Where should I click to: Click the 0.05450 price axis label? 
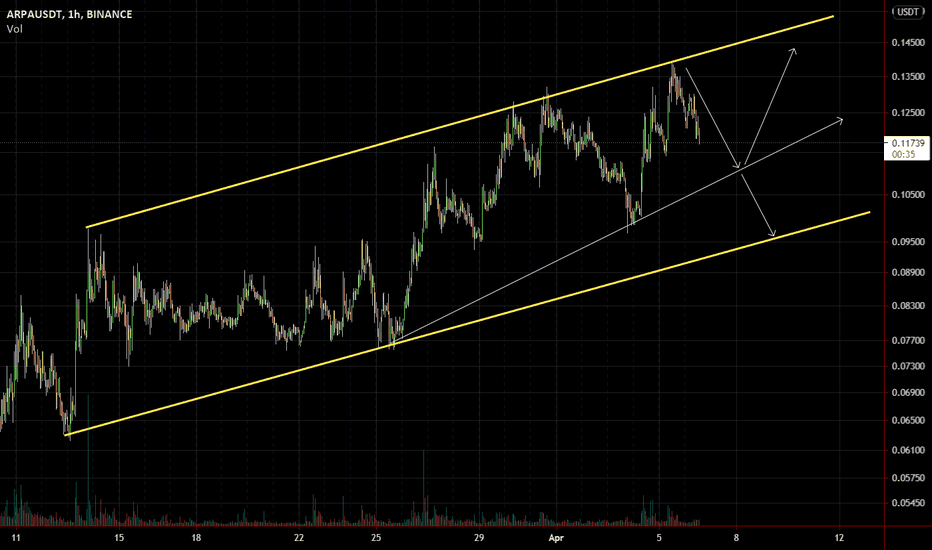point(908,503)
